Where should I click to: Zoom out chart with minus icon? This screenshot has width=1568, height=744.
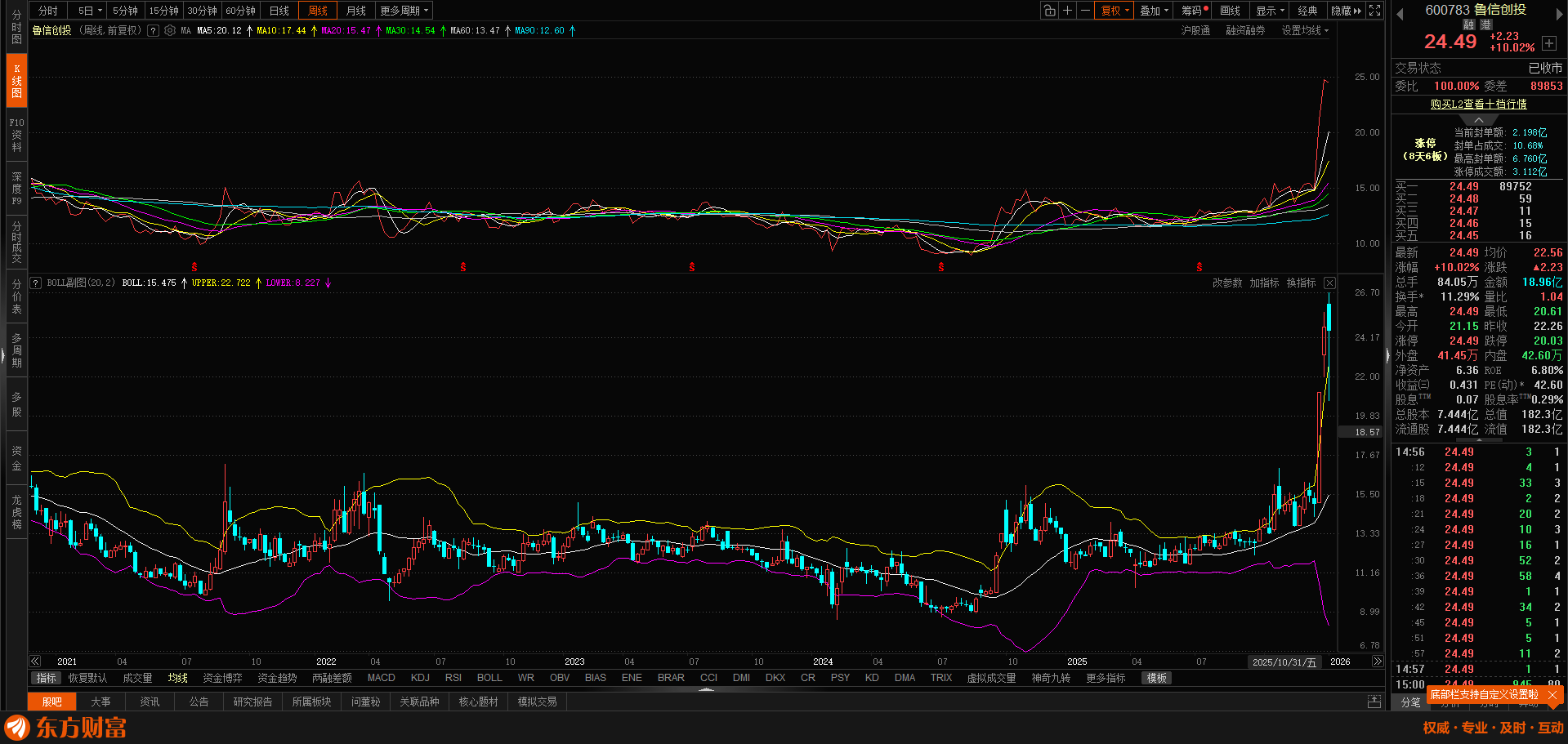point(1085,11)
